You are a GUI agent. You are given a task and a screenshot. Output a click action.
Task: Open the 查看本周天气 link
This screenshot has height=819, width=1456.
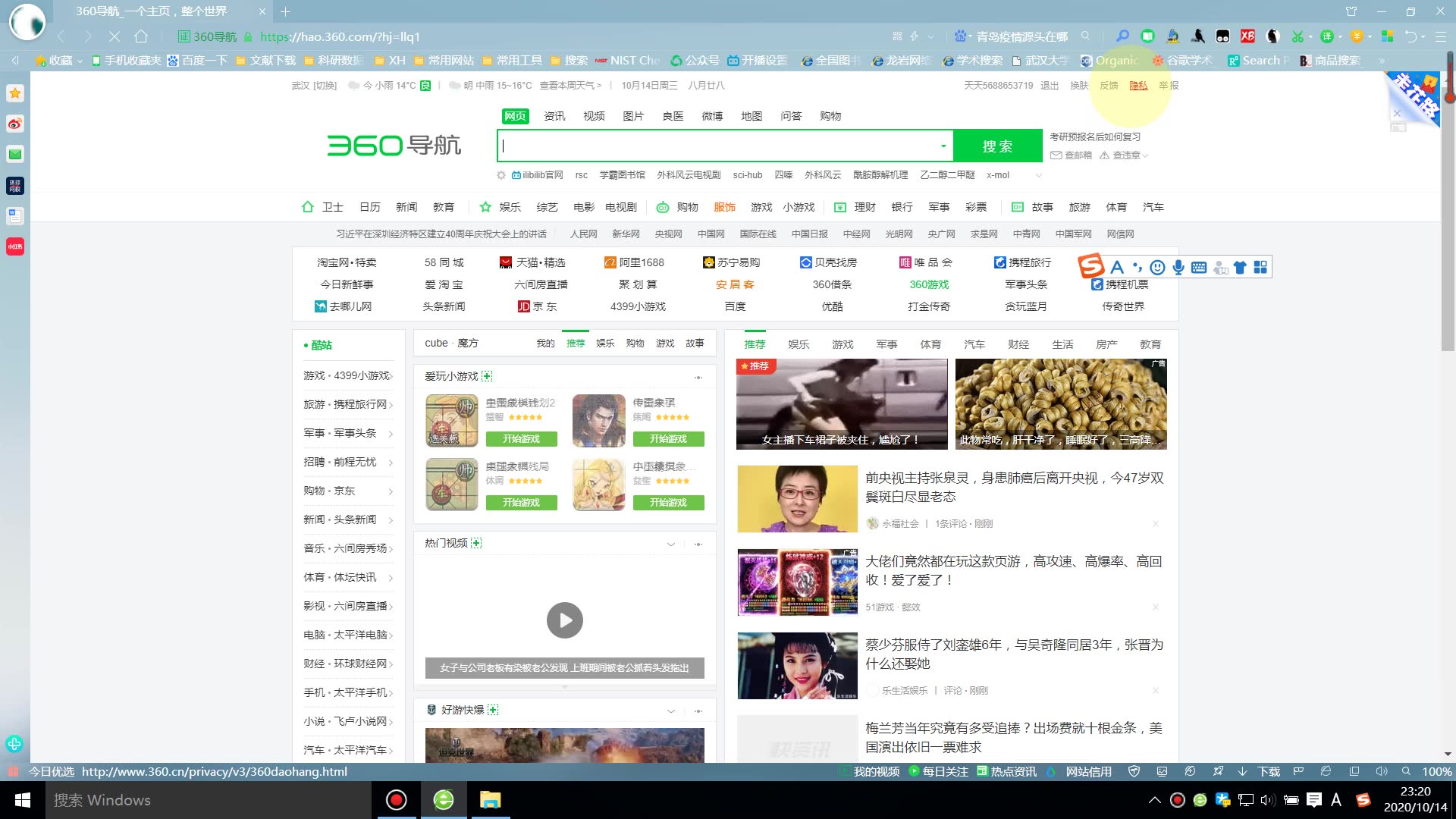tap(570, 86)
